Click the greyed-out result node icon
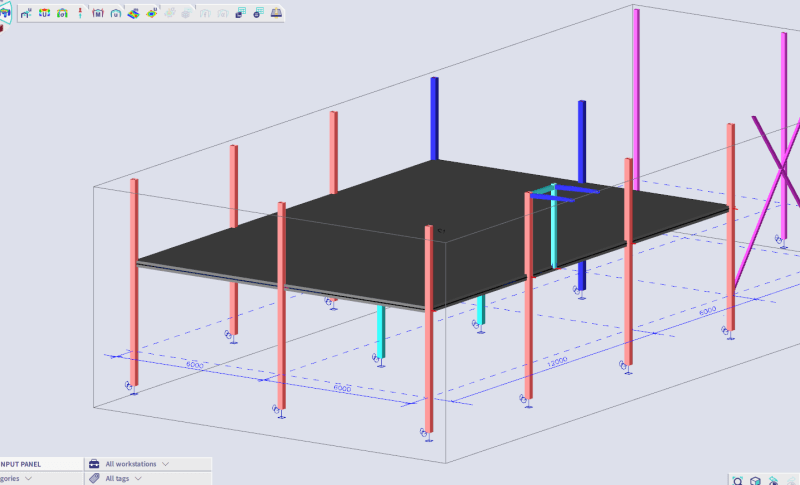The height and width of the screenshot is (485, 800). (x=169, y=13)
